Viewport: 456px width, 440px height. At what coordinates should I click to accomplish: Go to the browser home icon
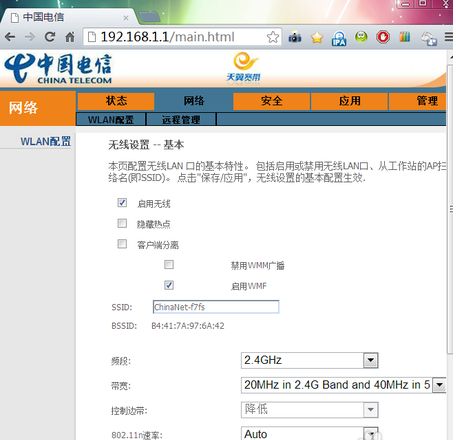(x=70, y=37)
